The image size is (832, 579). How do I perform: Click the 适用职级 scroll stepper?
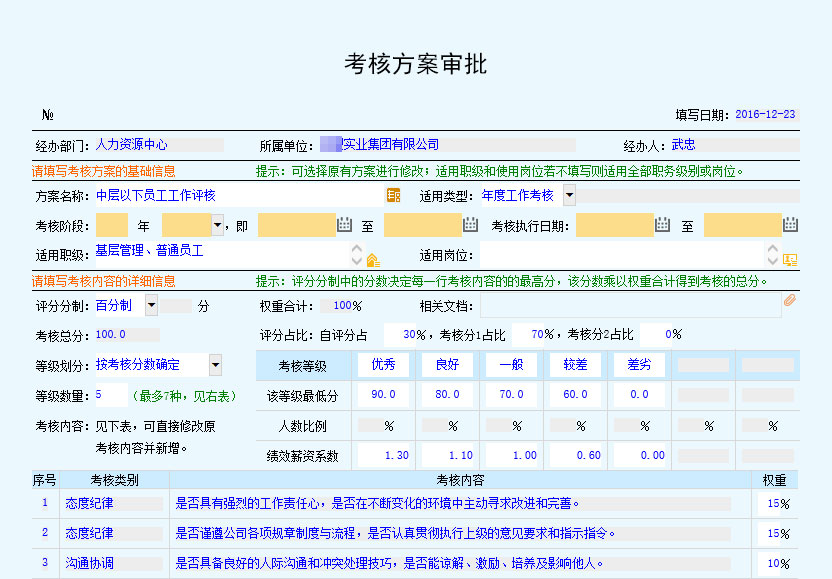point(357,255)
